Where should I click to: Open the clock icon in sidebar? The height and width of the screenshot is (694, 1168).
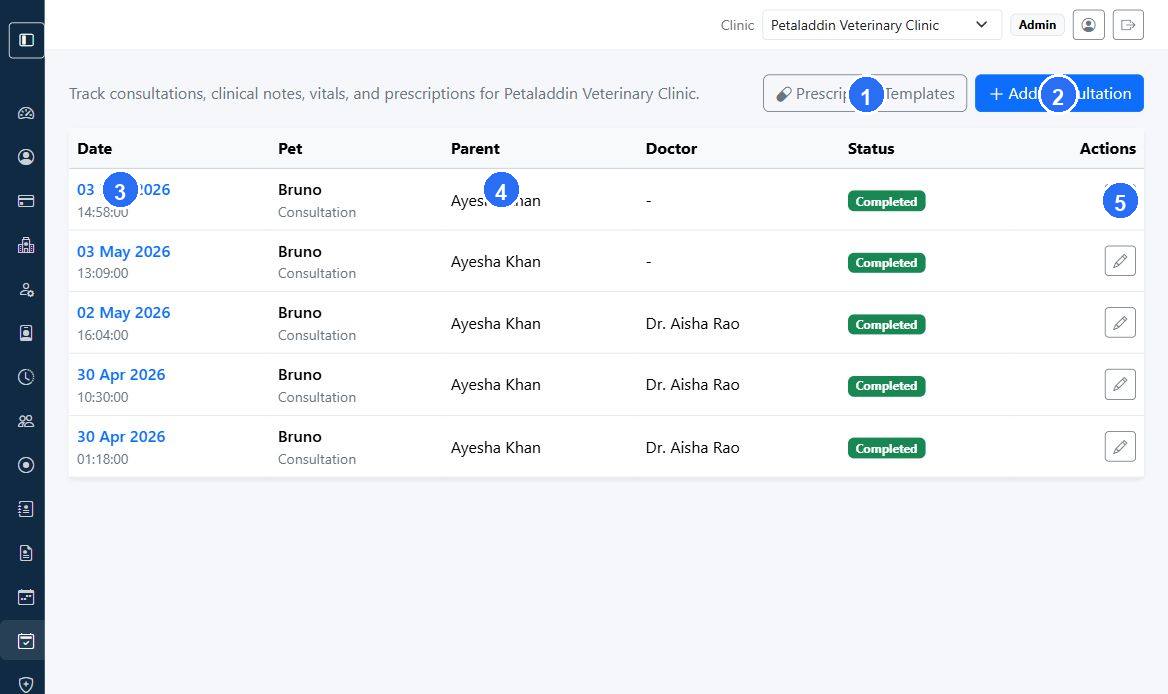pos(26,377)
